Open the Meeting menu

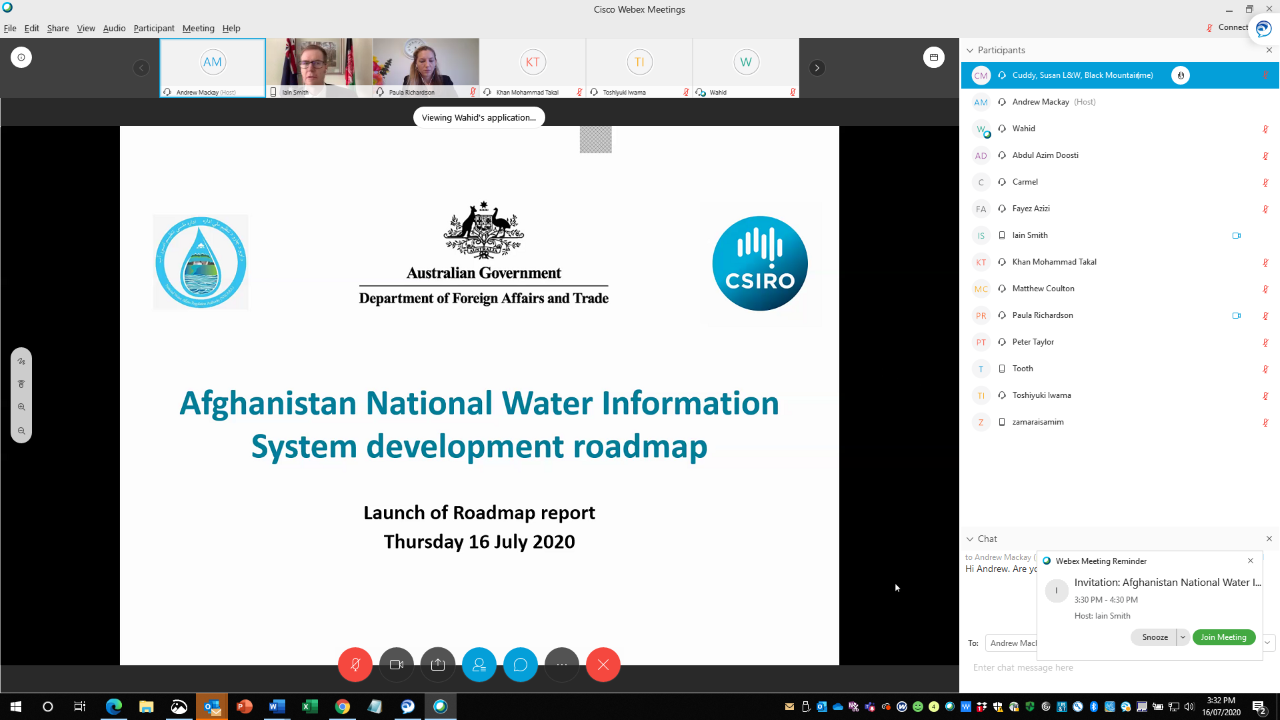198,28
